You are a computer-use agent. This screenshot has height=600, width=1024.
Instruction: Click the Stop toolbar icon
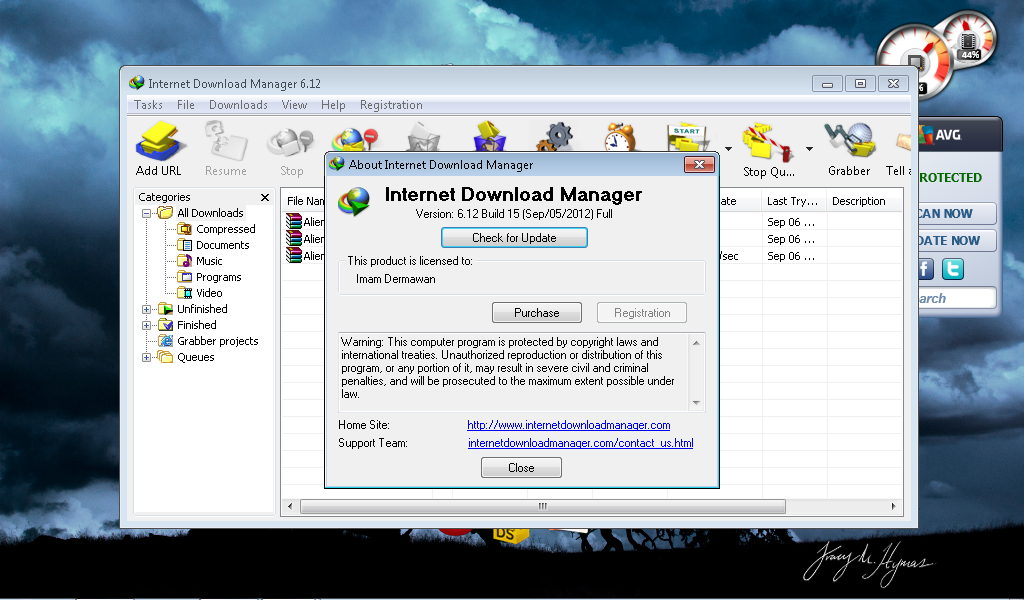point(291,151)
